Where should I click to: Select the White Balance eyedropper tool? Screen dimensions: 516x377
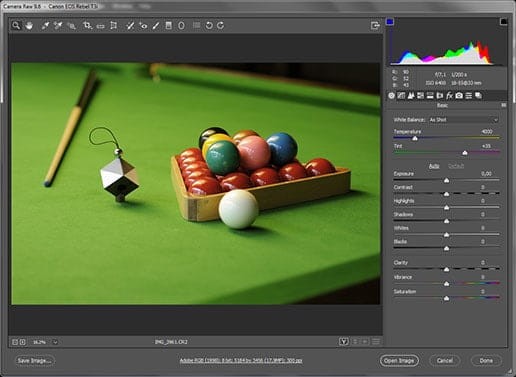(45, 25)
